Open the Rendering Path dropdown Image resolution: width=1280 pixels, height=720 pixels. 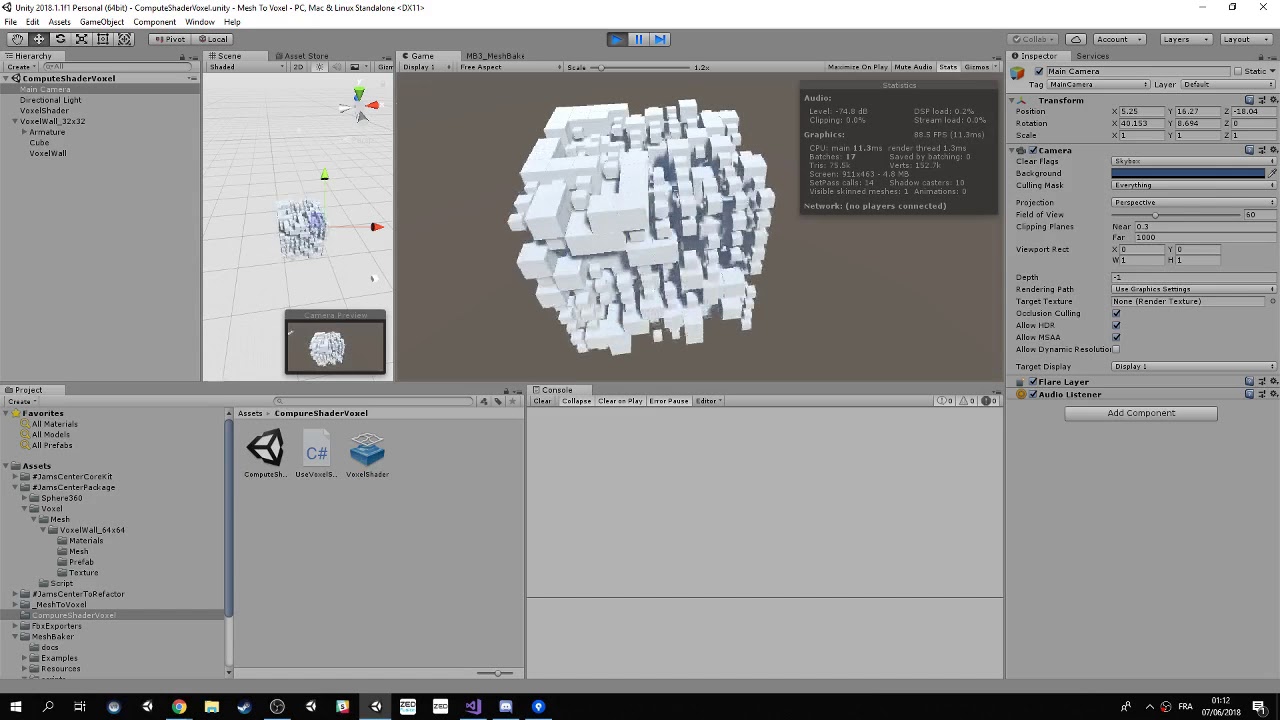coord(1194,289)
